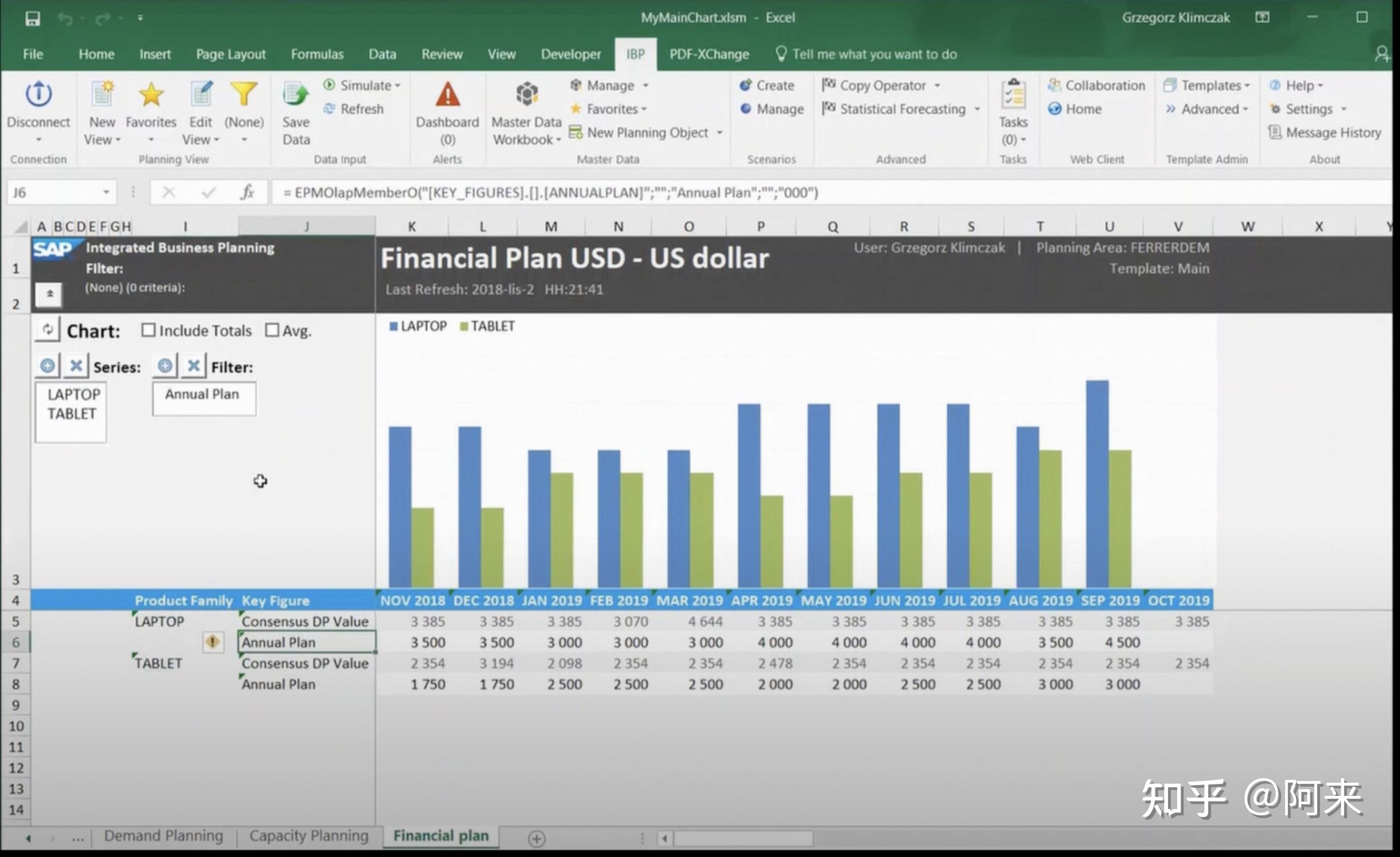Expand the Simulate dropdown

tap(398, 86)
